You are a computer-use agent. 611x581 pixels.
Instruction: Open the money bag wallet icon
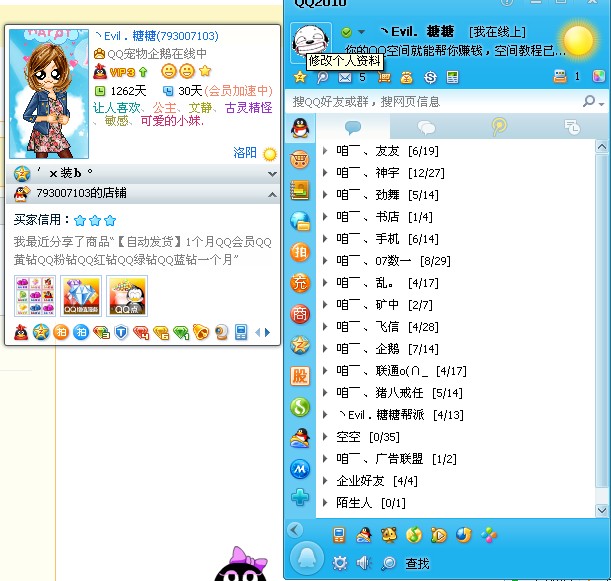tap(406, 78)
